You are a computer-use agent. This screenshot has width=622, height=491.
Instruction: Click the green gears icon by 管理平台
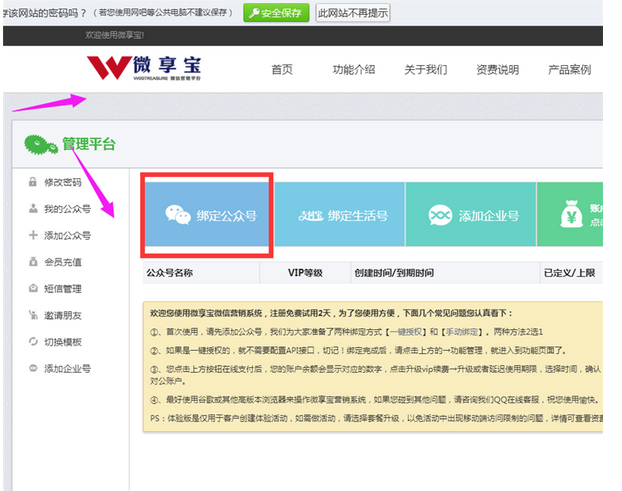click(41, 144)
